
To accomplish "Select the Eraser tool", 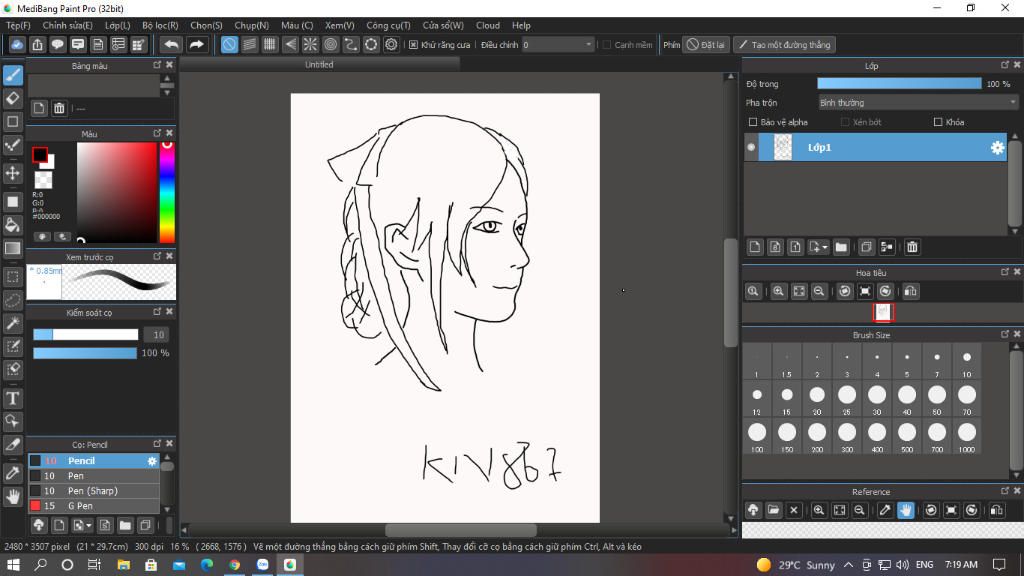I will point(13,99).
